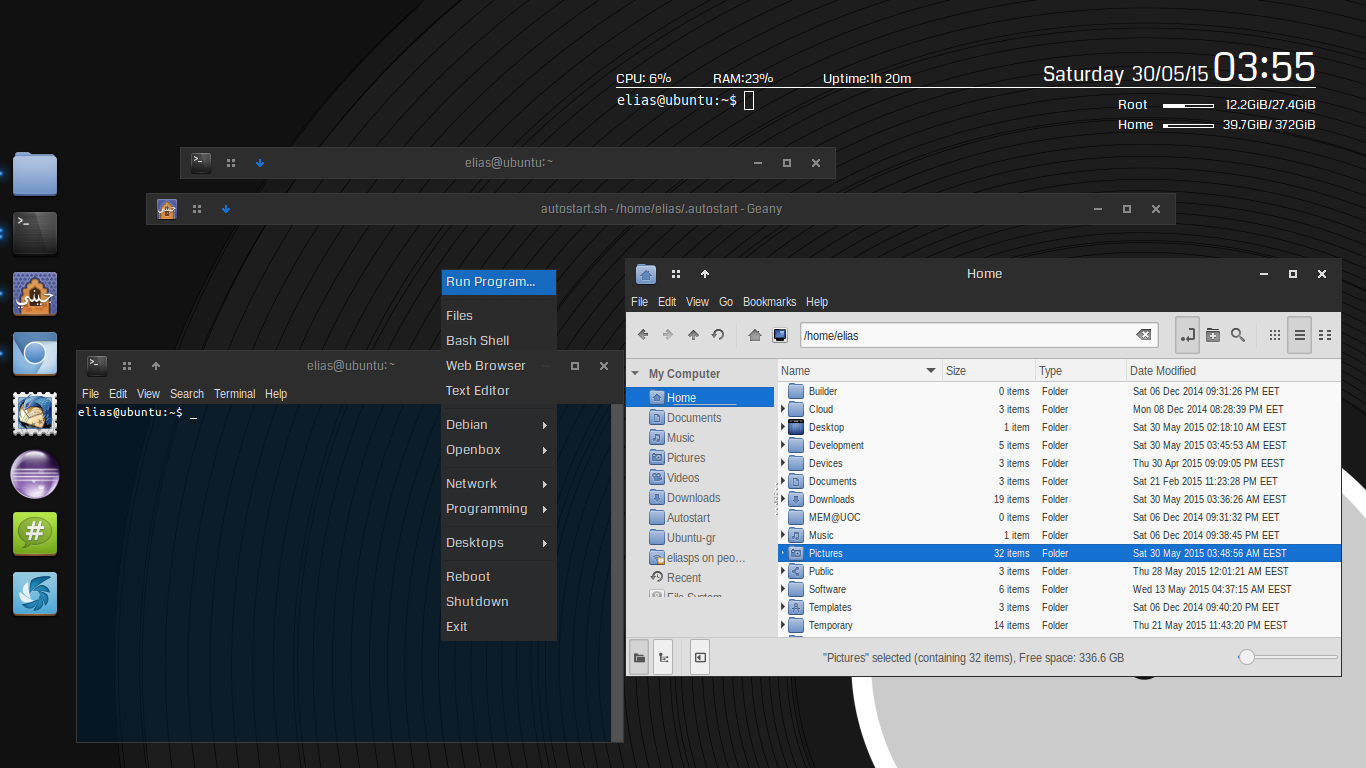1366x768 pixels.
Task: Select Run Program... in the Openbox menu
Action: pyautogui.click(x=499, y=282)
